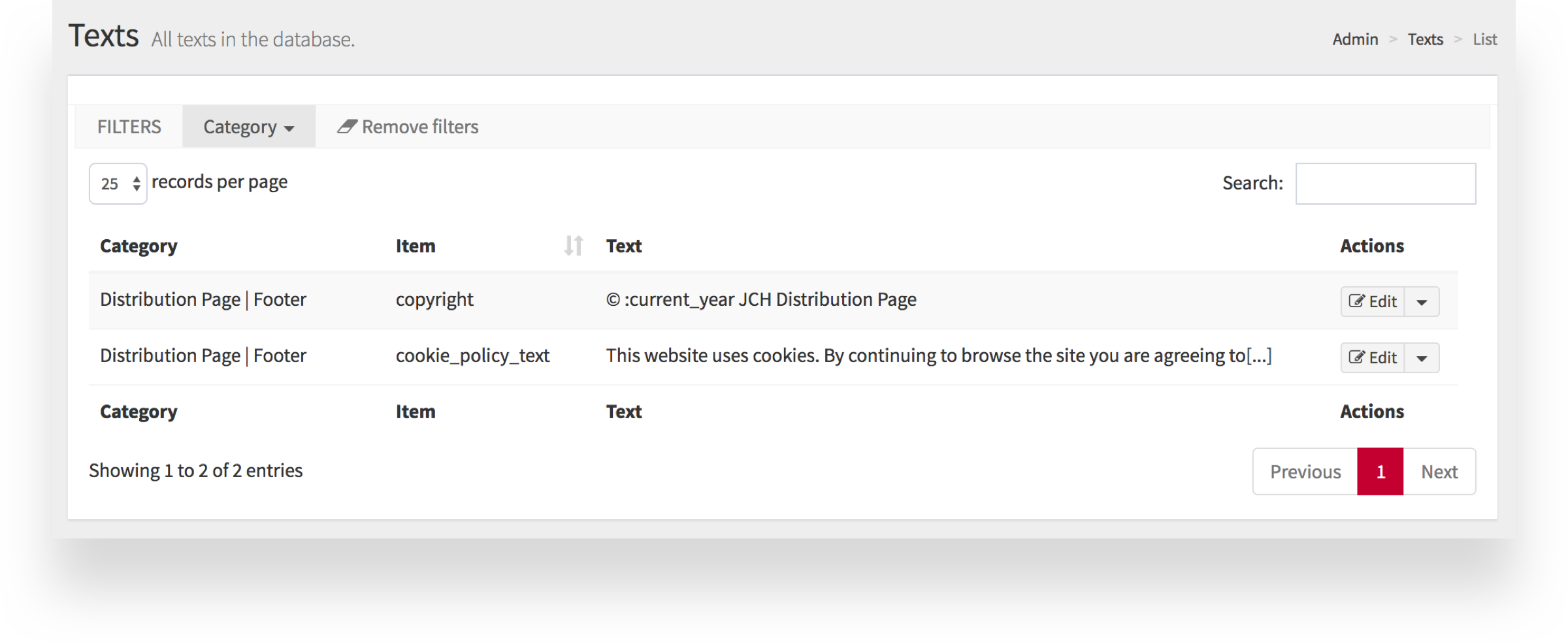Click the eraser icon beside Remove filters
The image size is (1568, 643).
347,126
